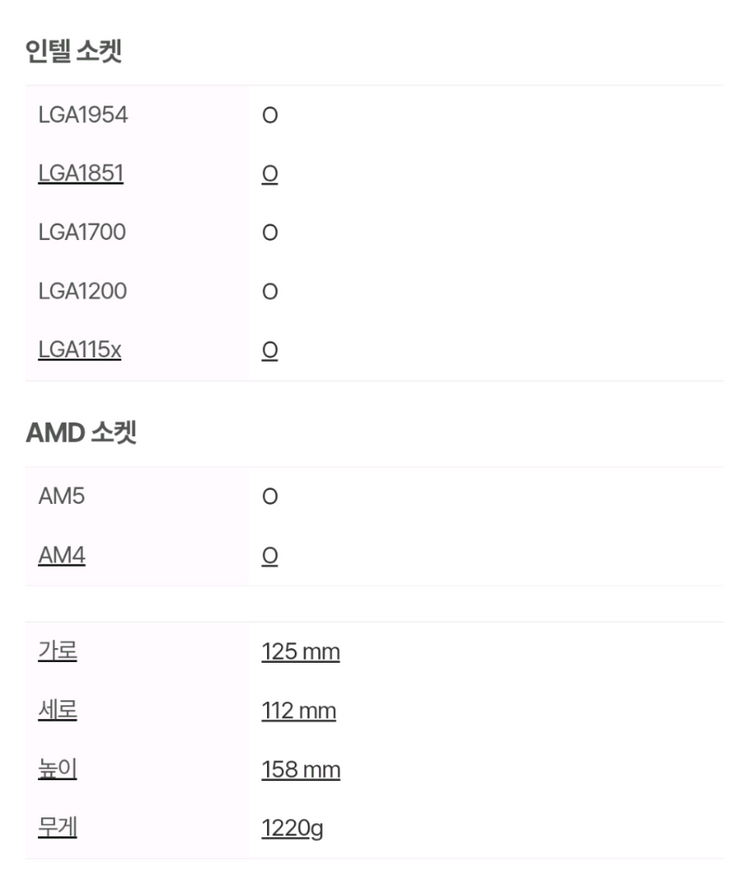The height and width of the screenshot is (889, 750).
Task: Click the underlined O beside LGA1851
Action: pyautogui.click(x=270, y=175)
